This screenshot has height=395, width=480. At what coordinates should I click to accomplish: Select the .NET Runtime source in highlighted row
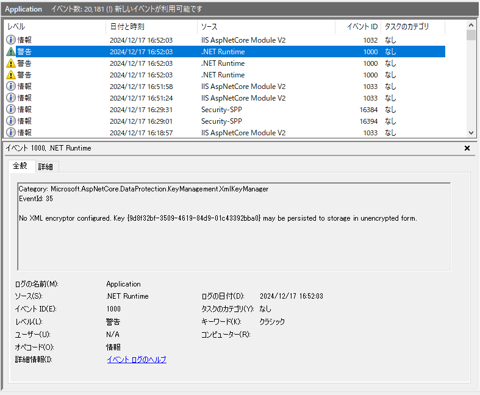tap(223, 52)
